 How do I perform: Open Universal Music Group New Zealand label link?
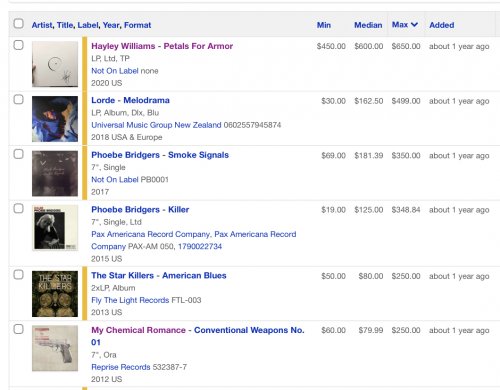point(156,125)
